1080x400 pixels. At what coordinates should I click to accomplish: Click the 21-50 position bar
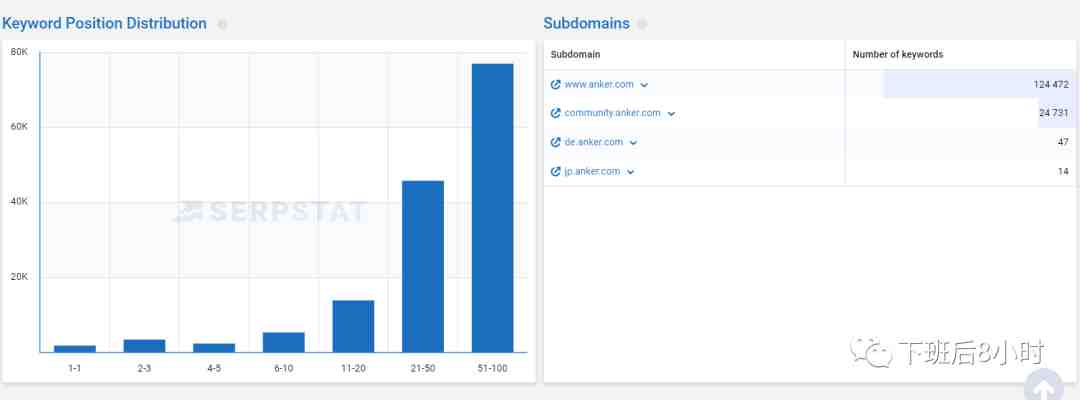[423, 266]
